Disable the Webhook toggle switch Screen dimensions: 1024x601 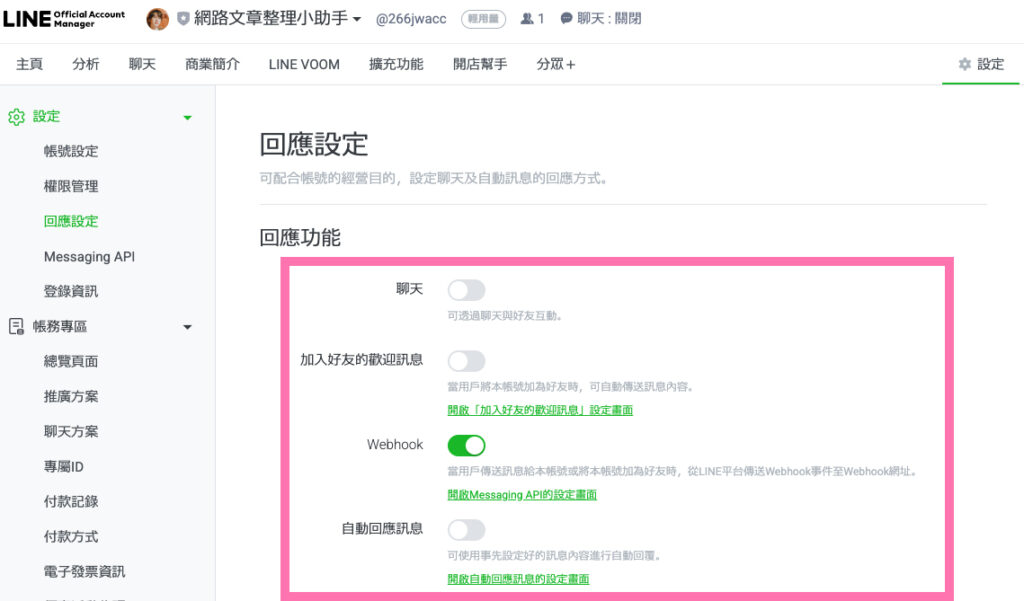pyautogui.click(x=466, y=445)
